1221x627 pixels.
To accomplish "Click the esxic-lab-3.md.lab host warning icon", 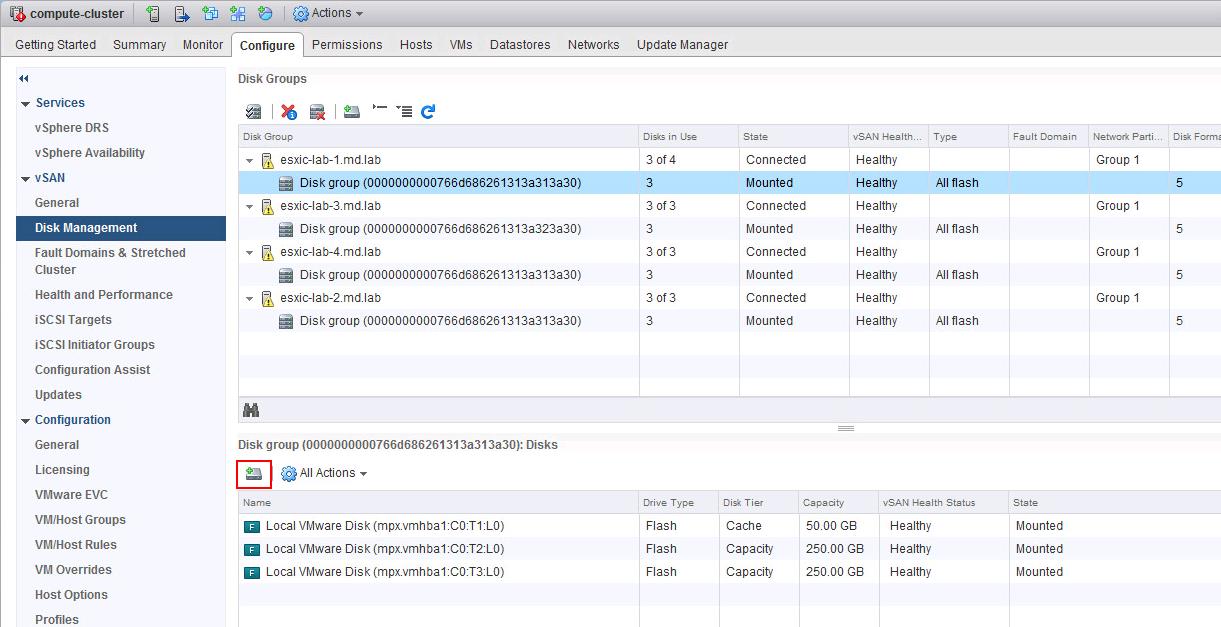I will tap(267, 206).
